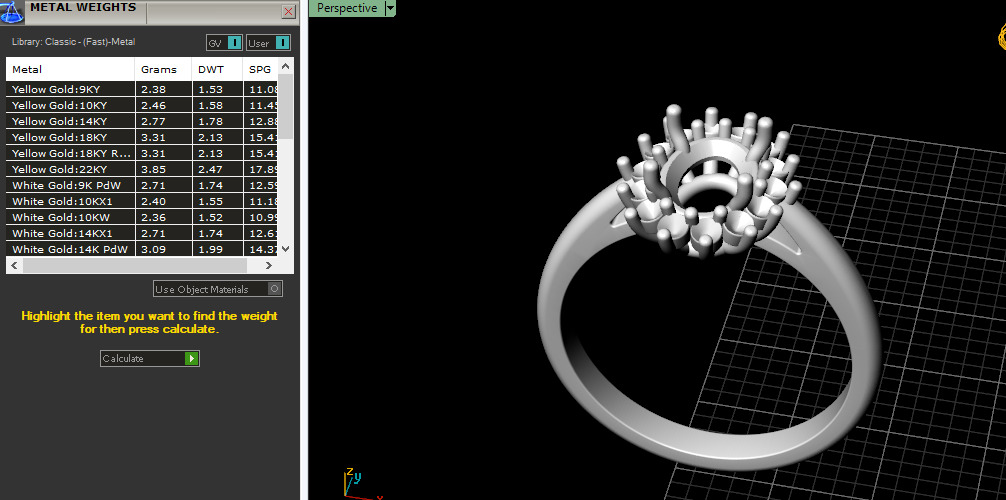This screenshot has width=1006, height=500.
Task: Sort by the Grams column header
Action: pos(164,69)
